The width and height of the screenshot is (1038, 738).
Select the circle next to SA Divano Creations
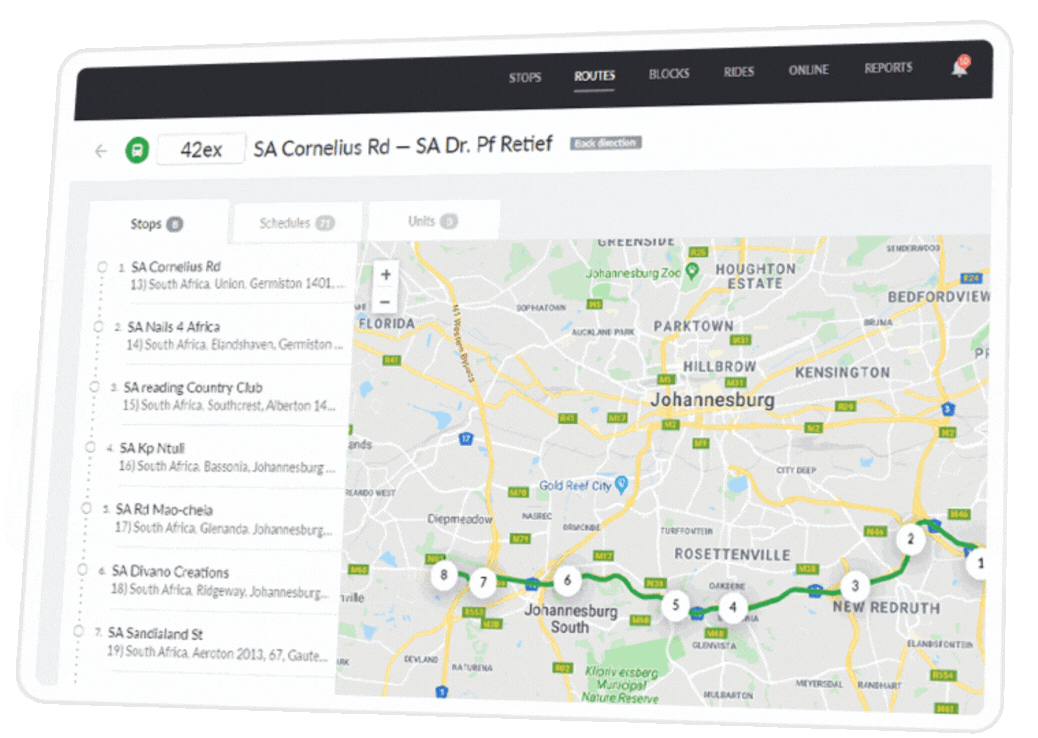[x=83, y=571]
